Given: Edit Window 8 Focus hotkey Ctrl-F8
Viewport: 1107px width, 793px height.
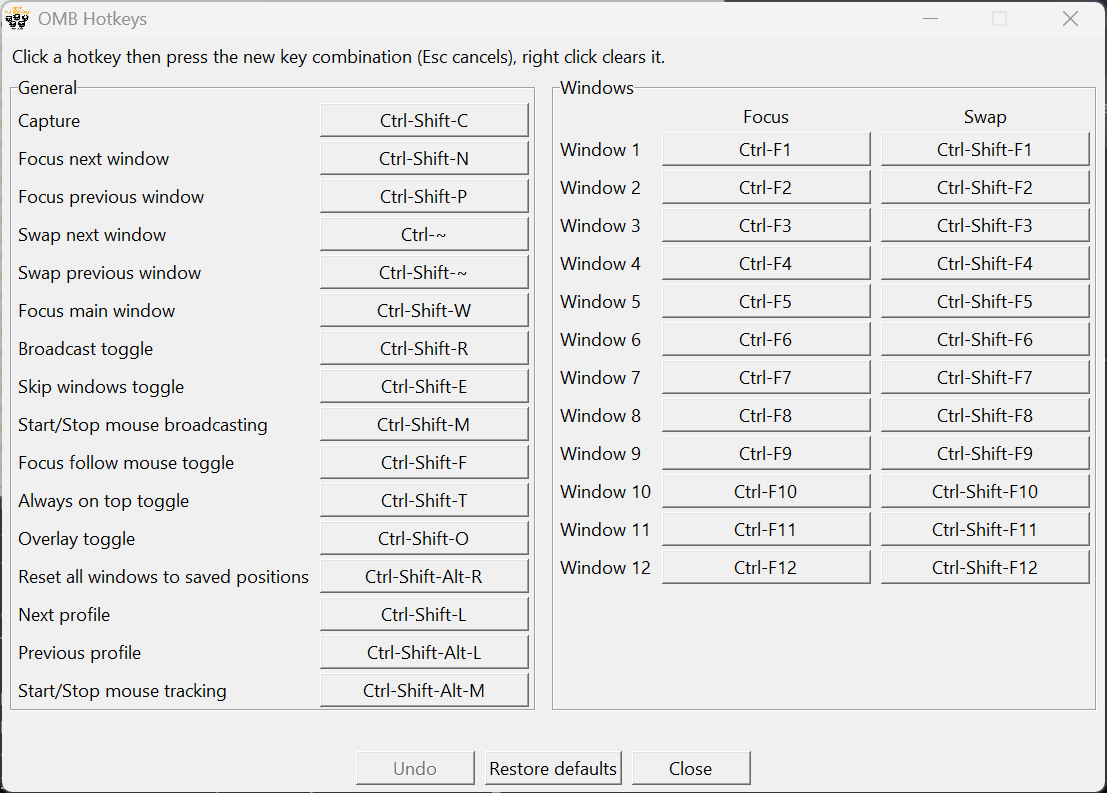Looking at the screenshot, I should (x=766, y=416).
